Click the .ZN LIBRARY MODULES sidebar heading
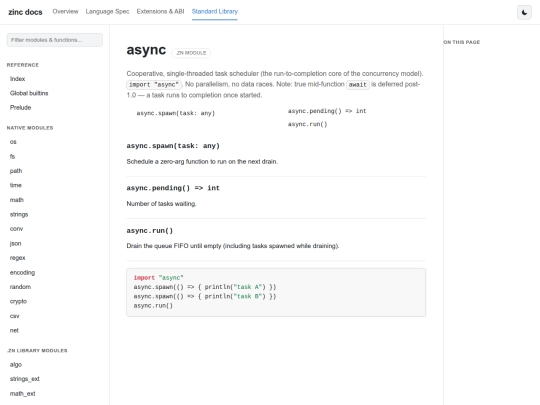This screenshot has height=405, width=540. (37, 351)
